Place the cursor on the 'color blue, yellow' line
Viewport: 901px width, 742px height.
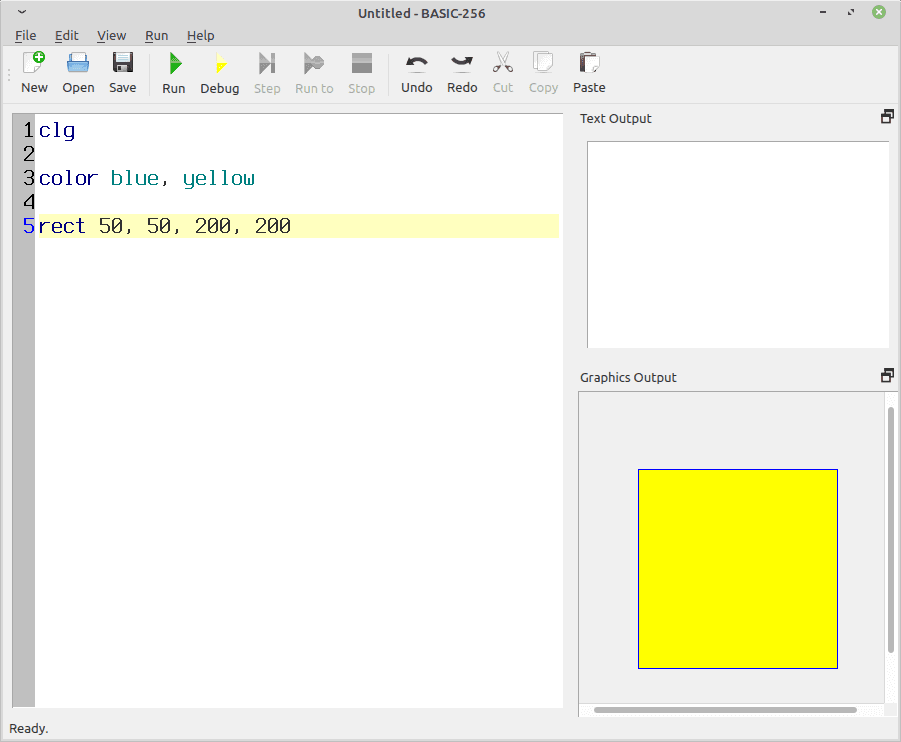pos(146,179)
